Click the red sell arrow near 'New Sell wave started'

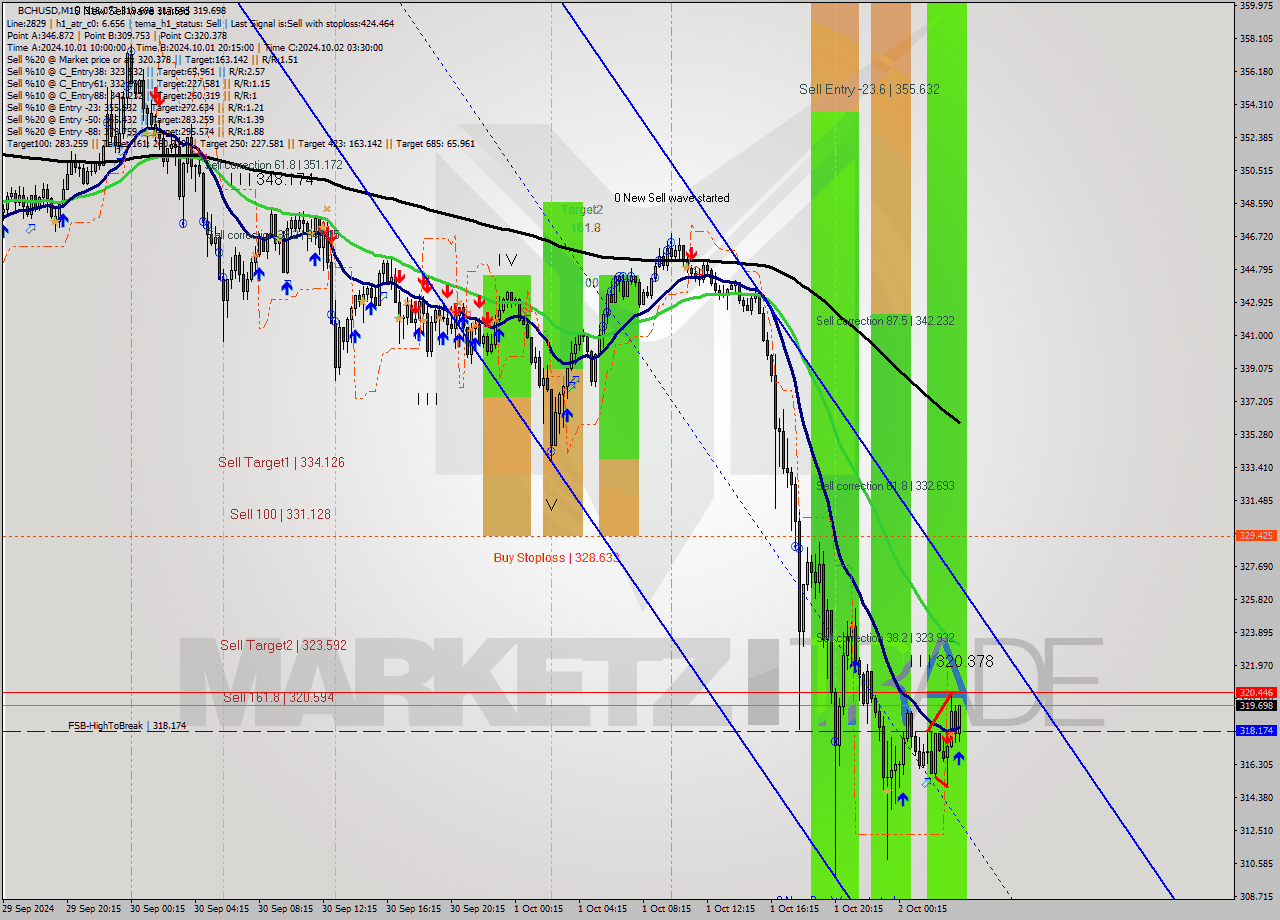(691, 255)
